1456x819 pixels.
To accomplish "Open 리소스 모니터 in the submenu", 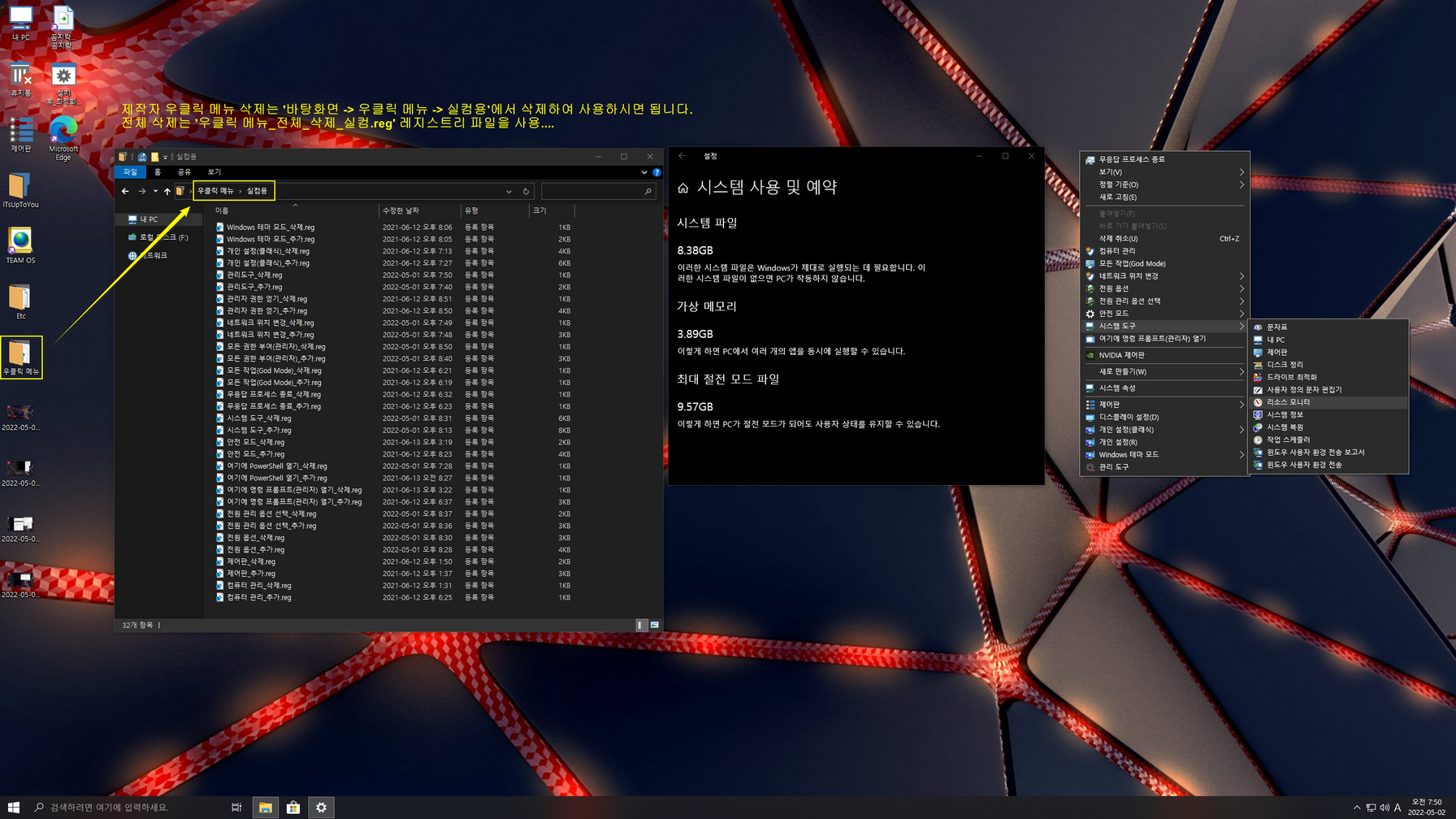I will coord(1328,402).
